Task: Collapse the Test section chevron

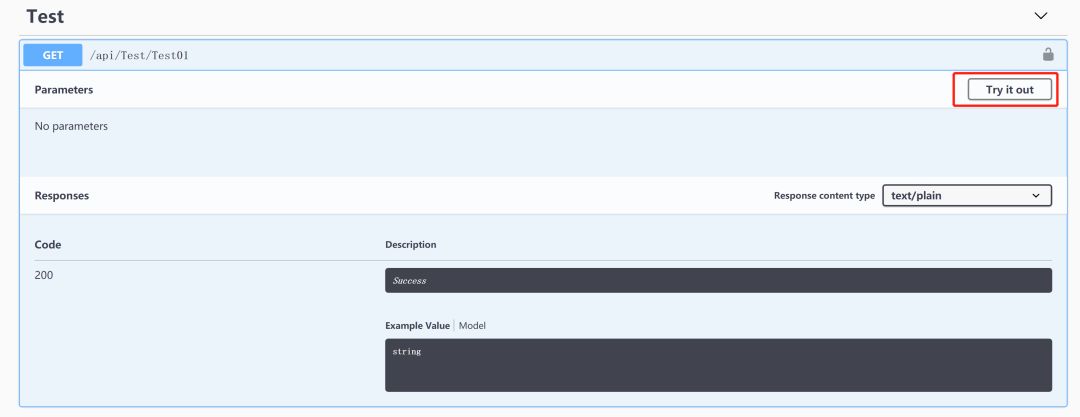Action: click(x=1040, y=16)
